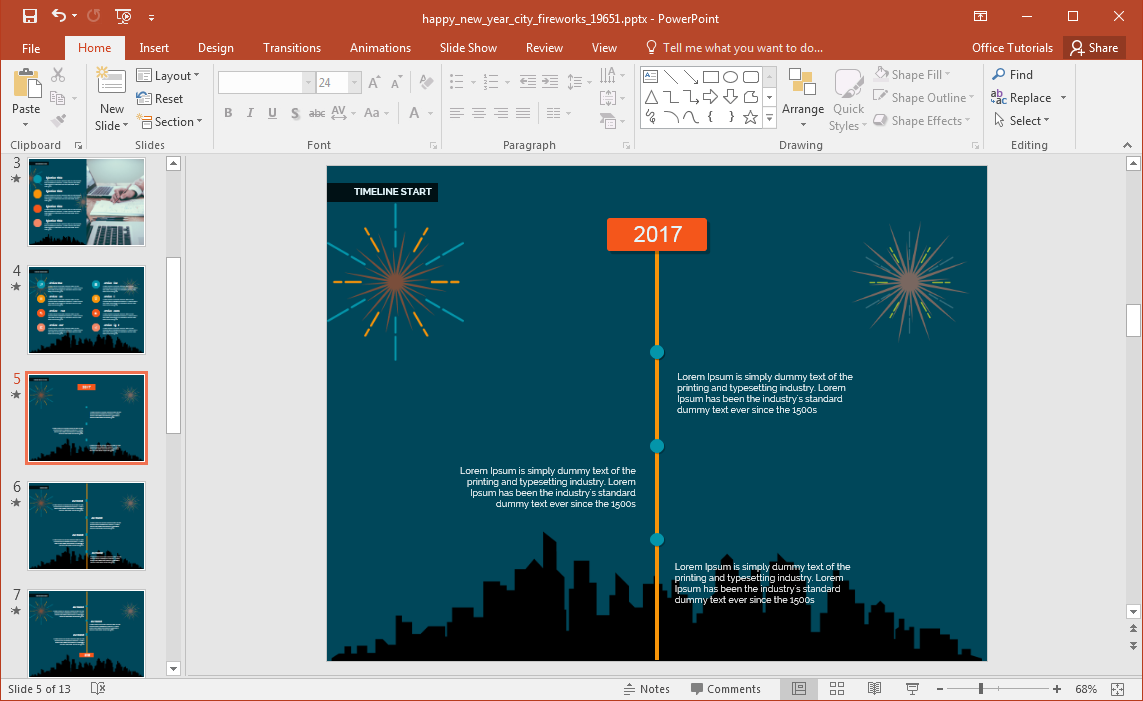Switch to the Transitions tab

point(292,48)
